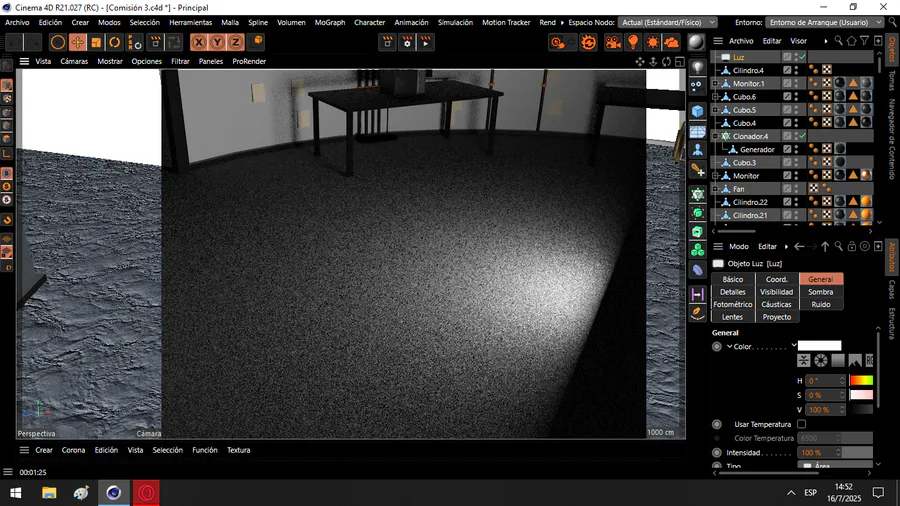This screenshot has width=900, height=506.
Task: Click attribute manager lock icon
Action: click(x=852, y=247)
